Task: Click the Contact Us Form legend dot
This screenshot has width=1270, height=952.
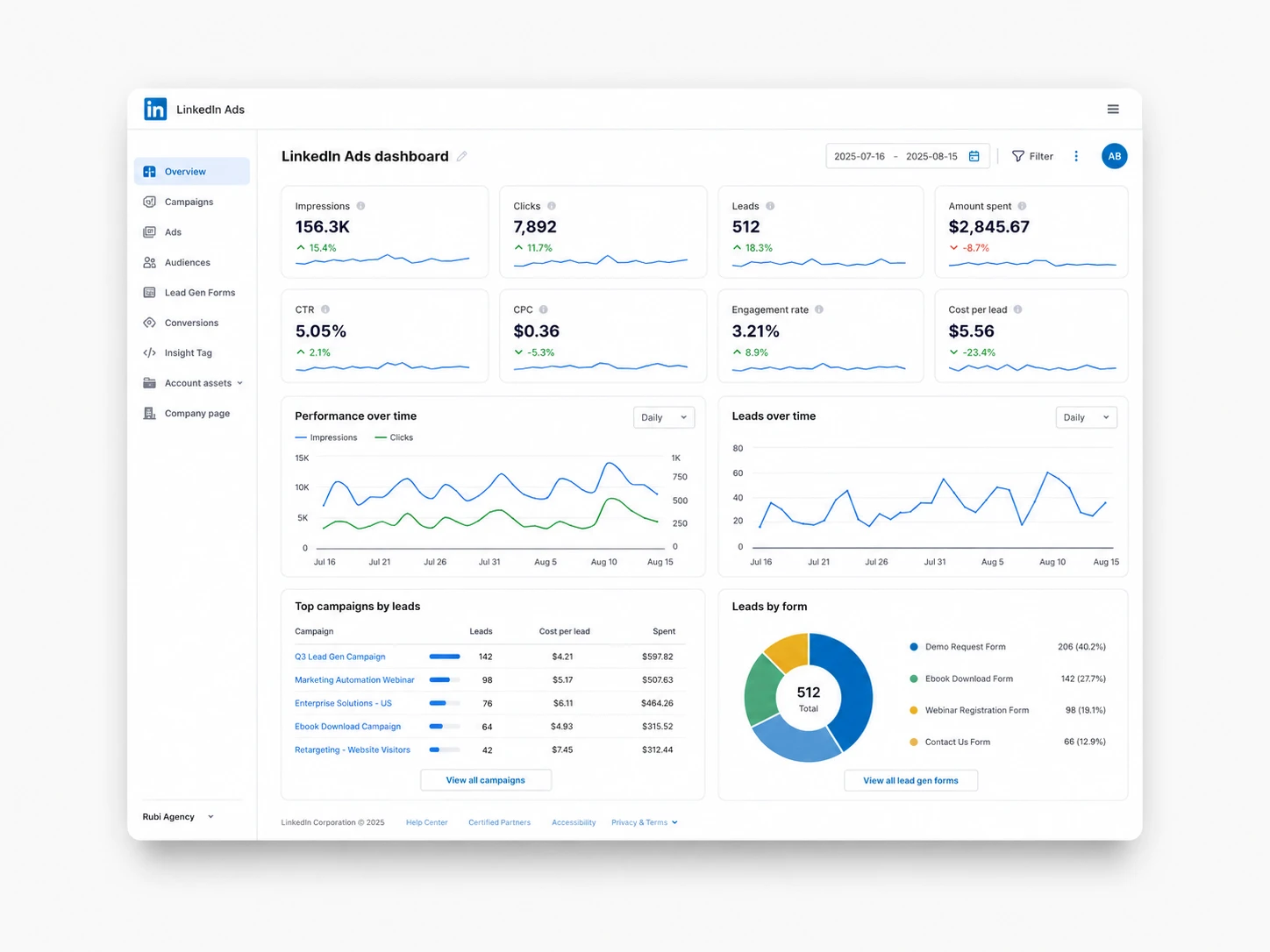Action: point(914,742)
